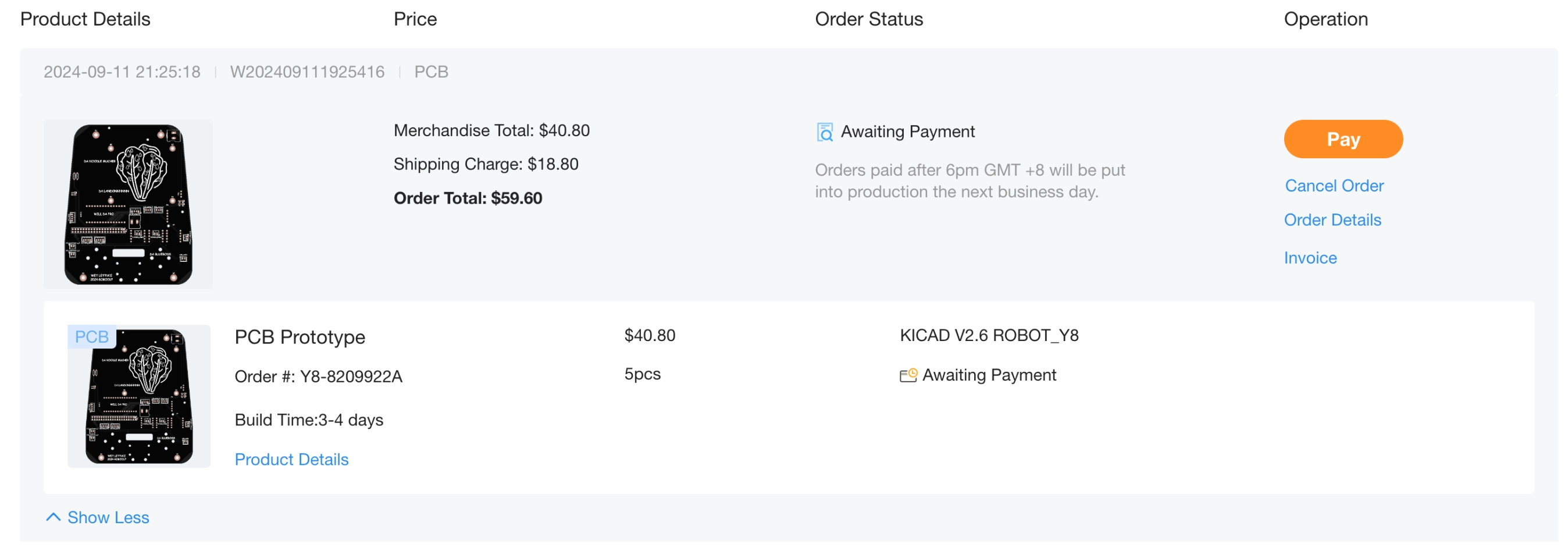Click the Show Less chevron arrow
The width and height of the screenshot is (1568, 554).
pos(54,517)
